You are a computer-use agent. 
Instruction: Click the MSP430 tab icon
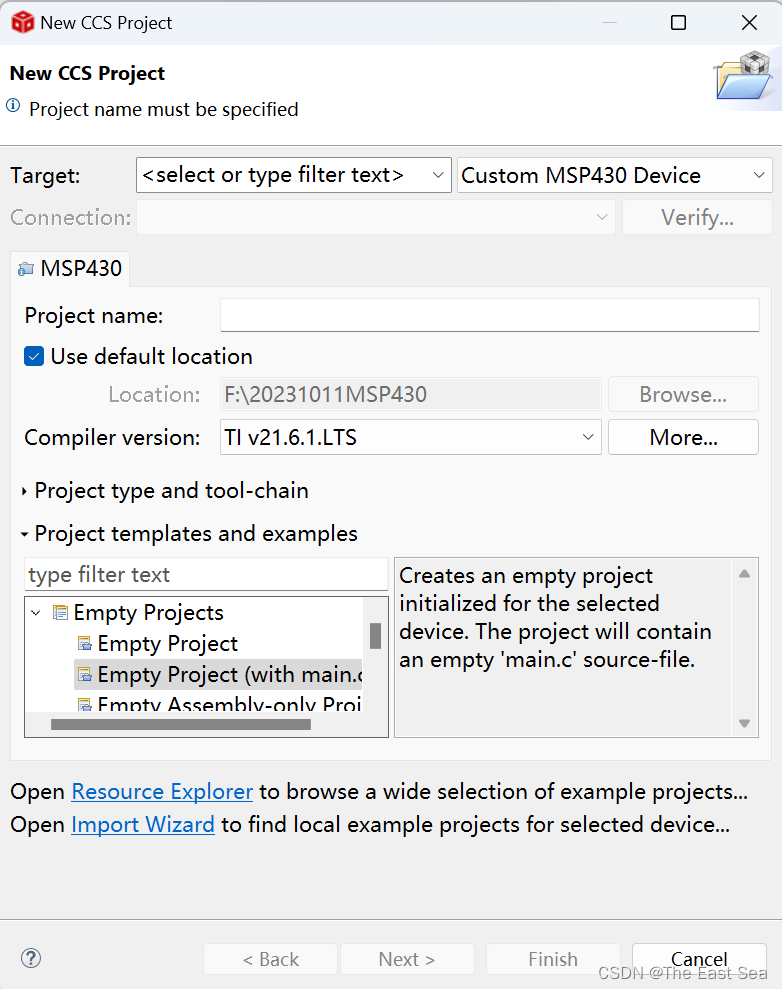click(26, 269)
